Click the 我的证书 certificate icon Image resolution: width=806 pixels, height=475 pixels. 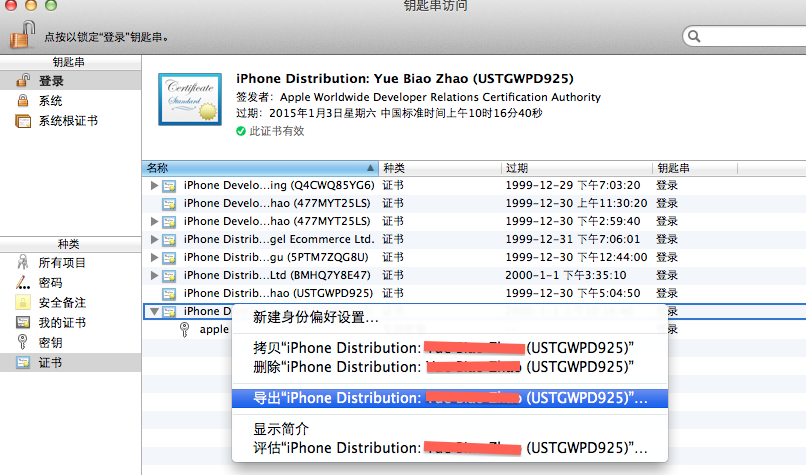23,322
